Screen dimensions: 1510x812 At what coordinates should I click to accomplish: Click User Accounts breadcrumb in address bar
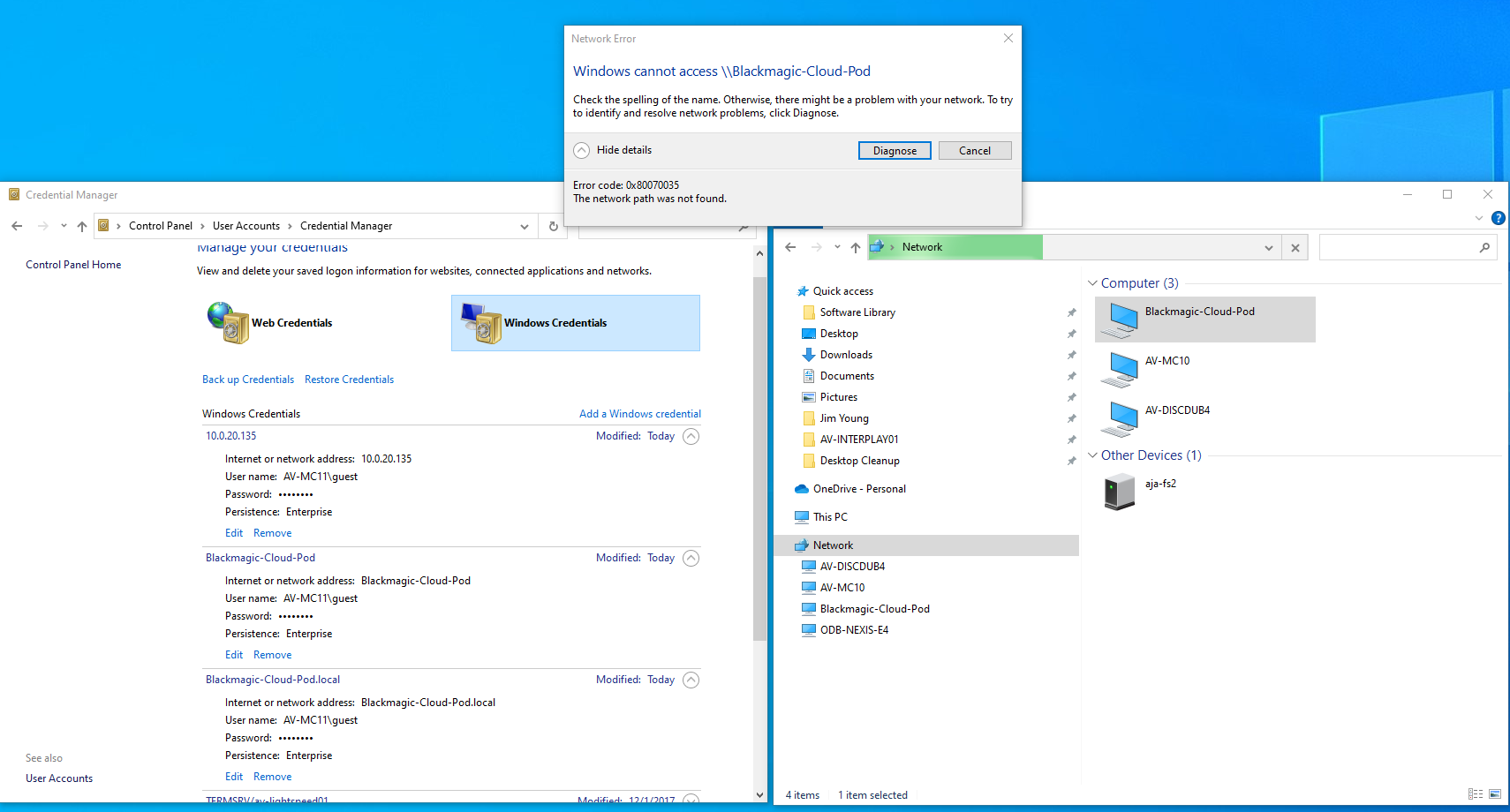(x=246, y=226)
